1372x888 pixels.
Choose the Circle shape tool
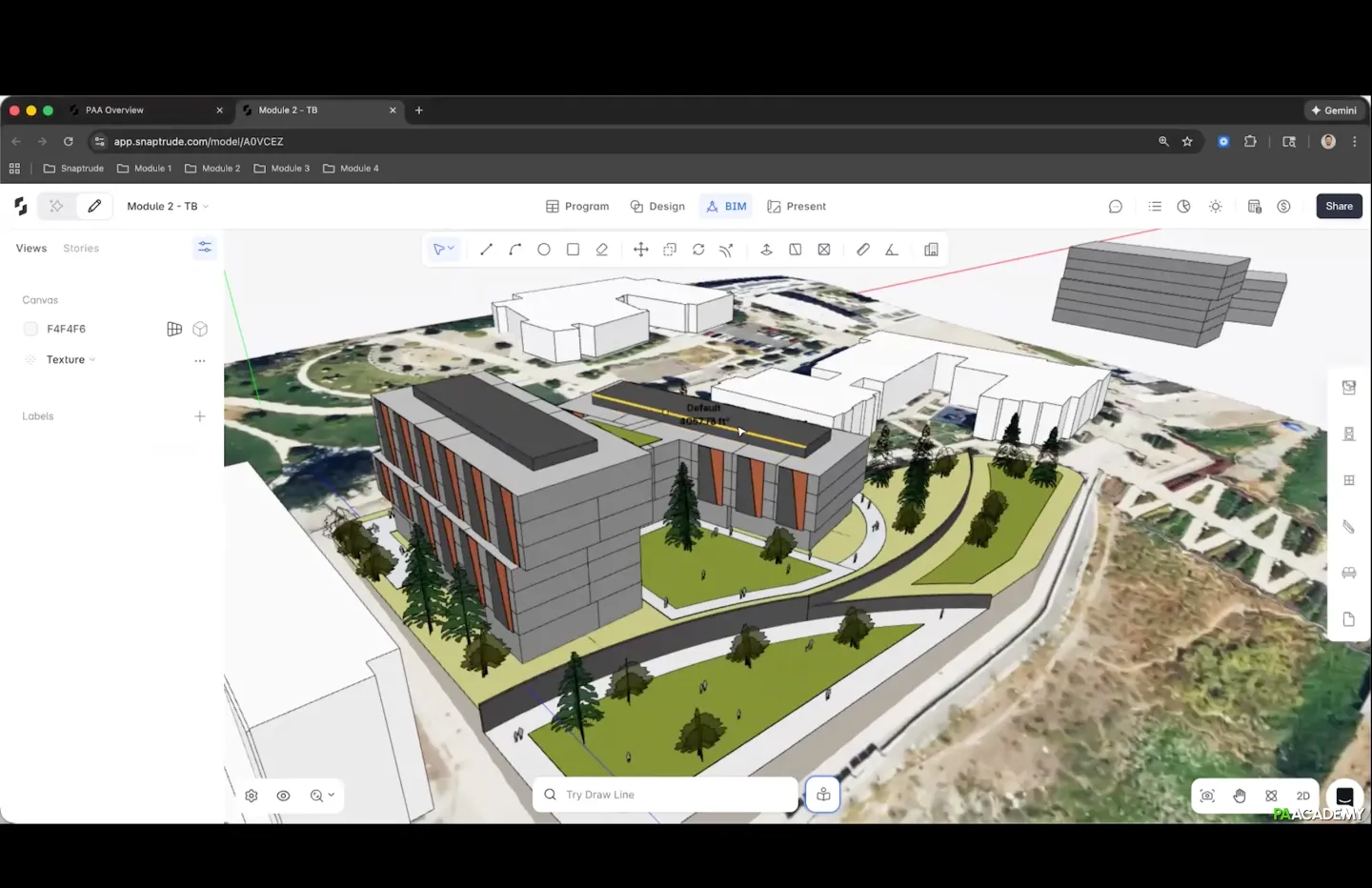coord(544,250)
